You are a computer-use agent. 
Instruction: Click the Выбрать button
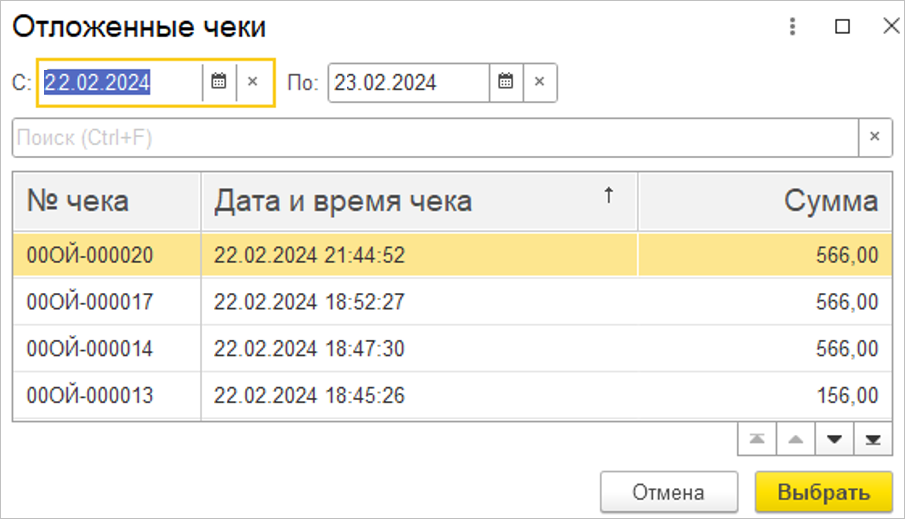click(823, 492)
